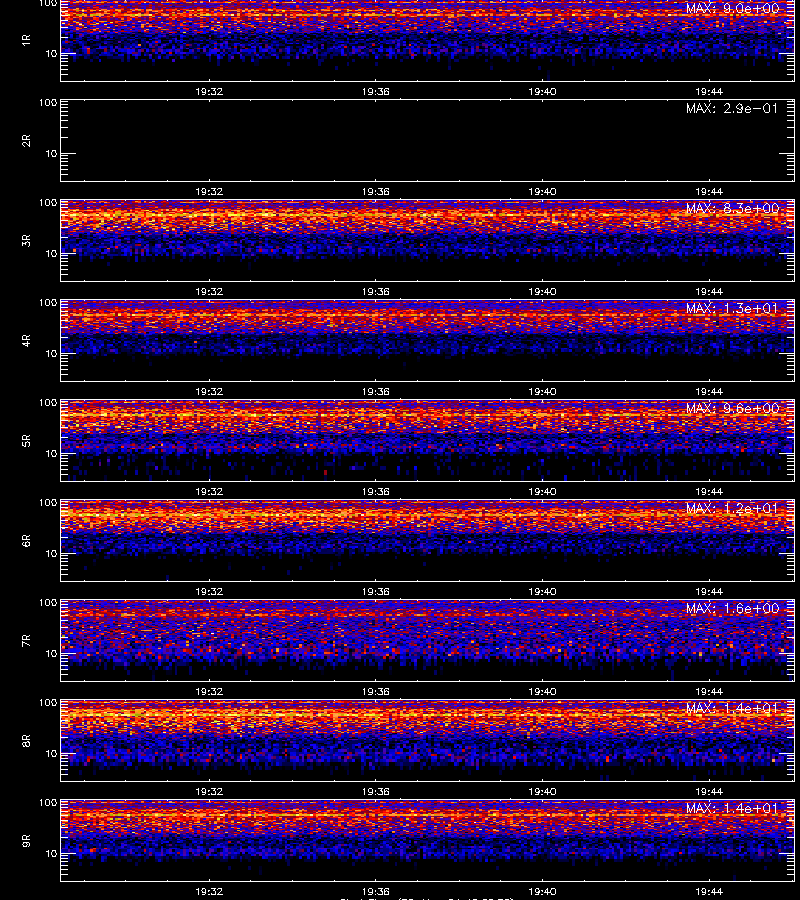This screenshot has width=800, height=900.
Task: Click the 100 y-axis label of panel 7R
Action: (48, 603)
